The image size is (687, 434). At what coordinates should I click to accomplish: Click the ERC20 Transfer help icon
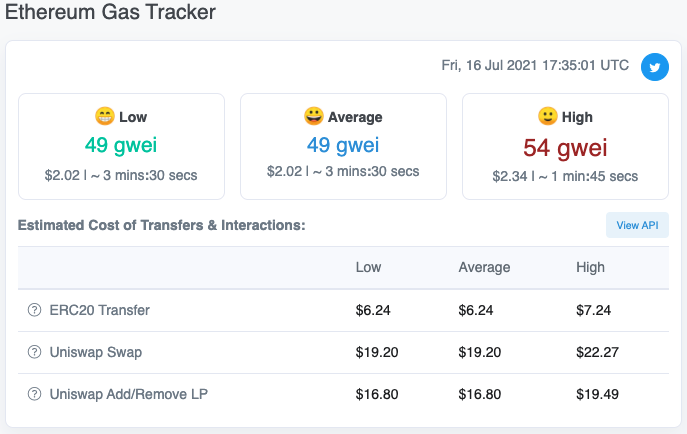(x=34, y=310)
